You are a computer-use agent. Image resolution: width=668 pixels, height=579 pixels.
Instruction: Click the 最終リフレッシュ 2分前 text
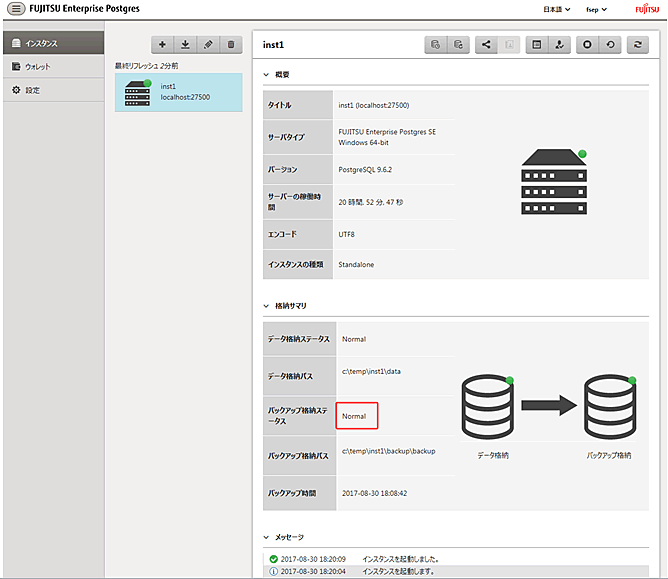pos(147,66)
